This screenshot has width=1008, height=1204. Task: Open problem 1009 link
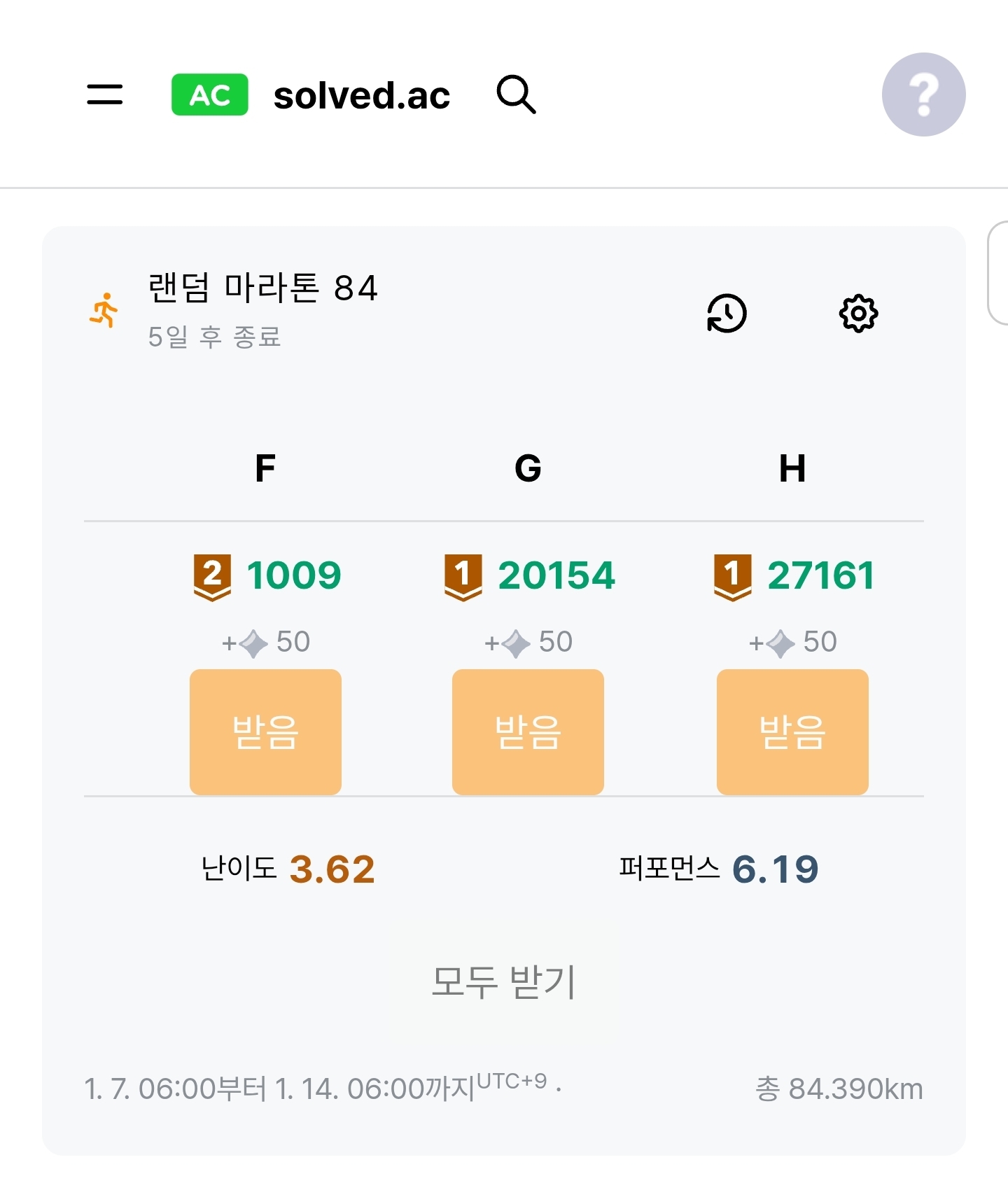pos(294,575)
